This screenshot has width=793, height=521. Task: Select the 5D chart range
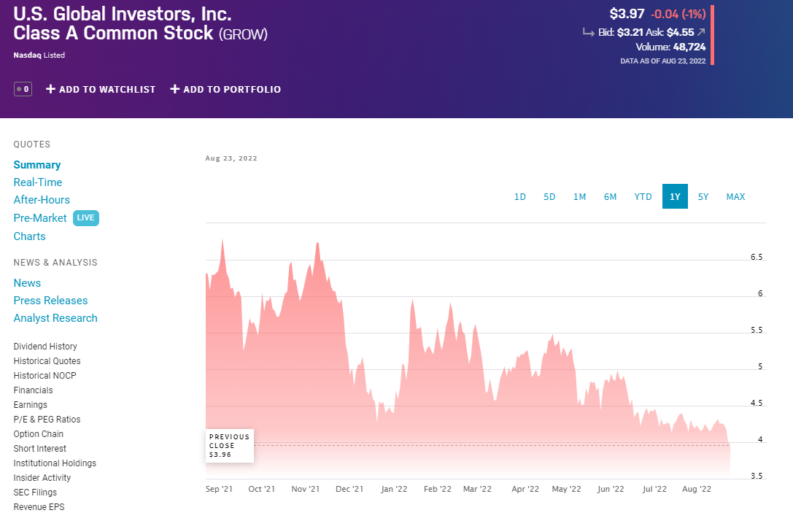549,197
